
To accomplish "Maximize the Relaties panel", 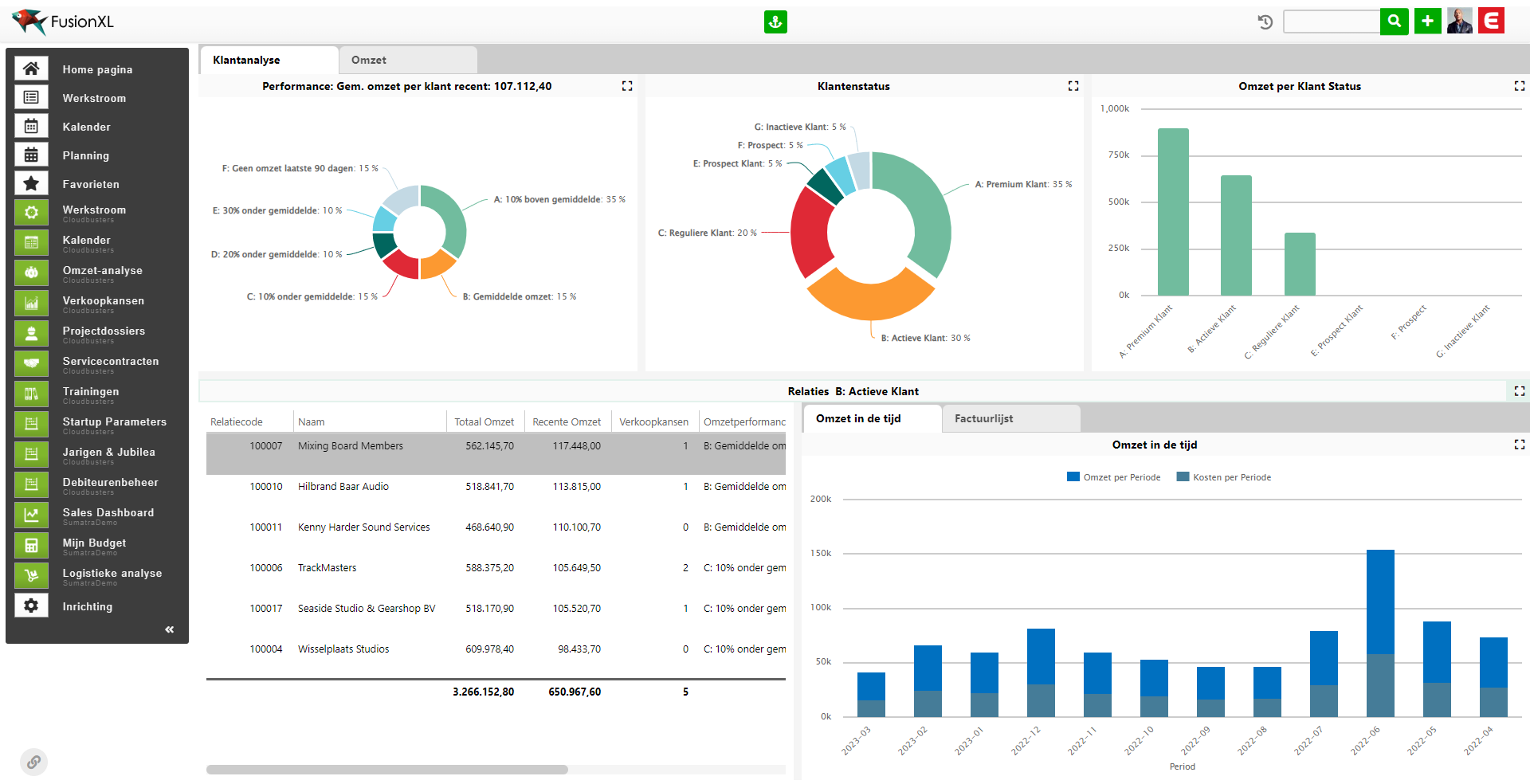I will pyautogui.click(x=1519, y=391).
